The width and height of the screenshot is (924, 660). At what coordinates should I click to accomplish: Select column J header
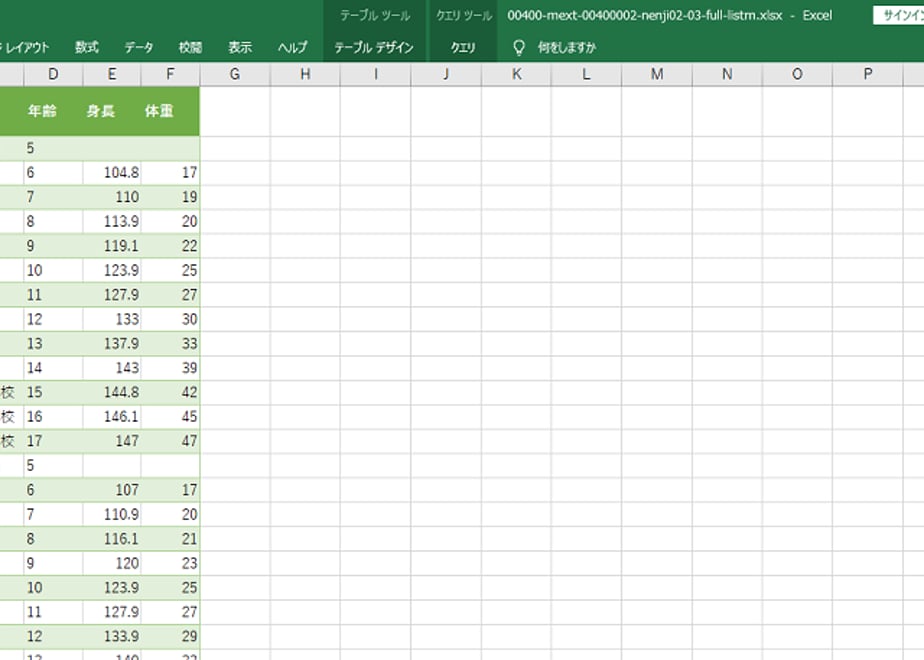tap(446, 74)
